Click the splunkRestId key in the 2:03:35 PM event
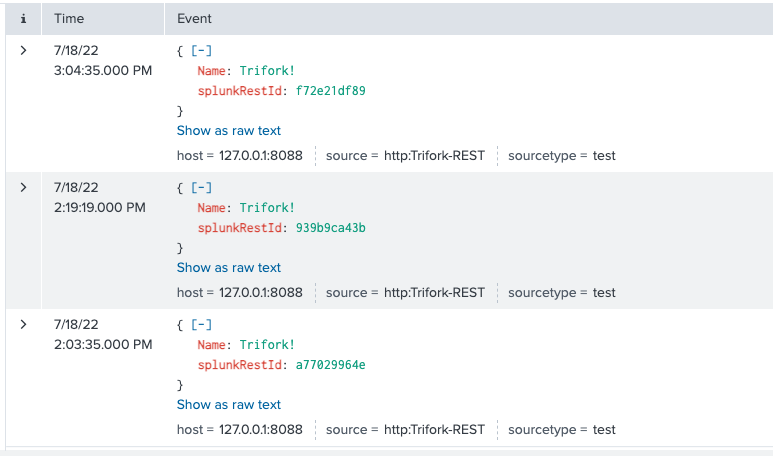 (240, 365)
